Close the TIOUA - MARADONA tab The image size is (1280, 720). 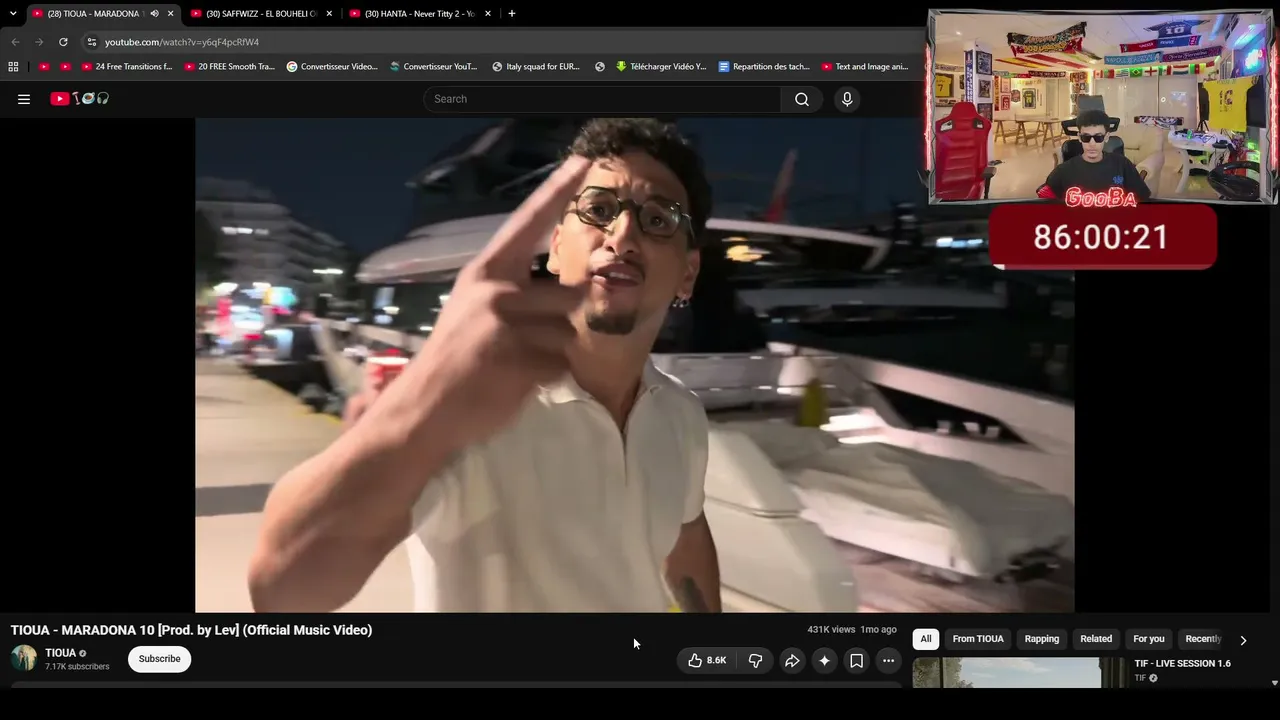pos(171,13)
